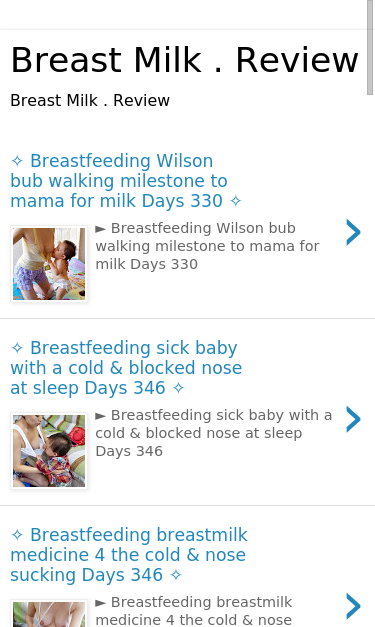Click the breastmilk medicine post thumbnail
Image resolution: width=375 pixels, height=627 pixels.
point(49,613)
